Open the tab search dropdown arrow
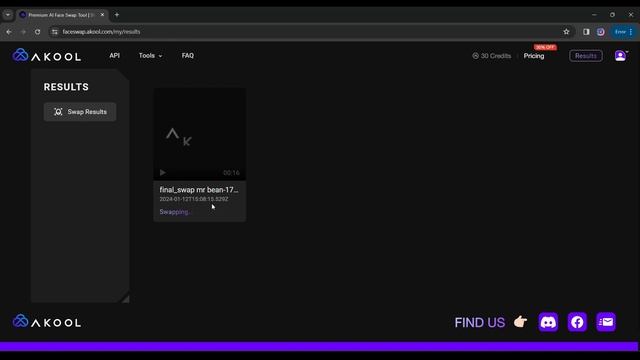 (x=8, y=15)
